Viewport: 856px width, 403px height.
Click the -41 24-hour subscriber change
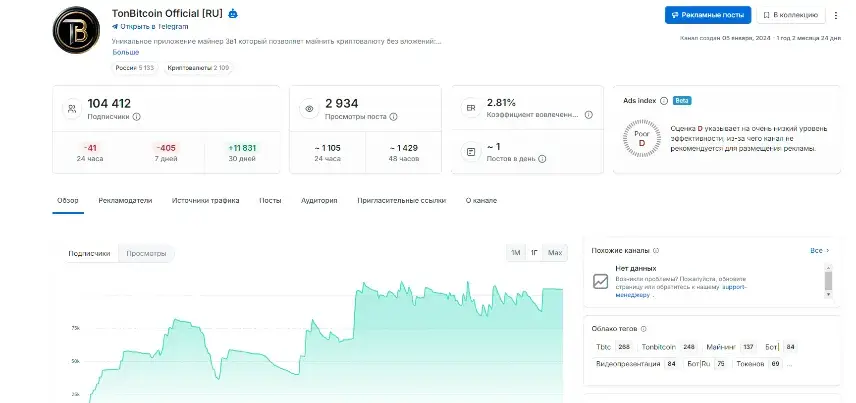tap(90, 148)
